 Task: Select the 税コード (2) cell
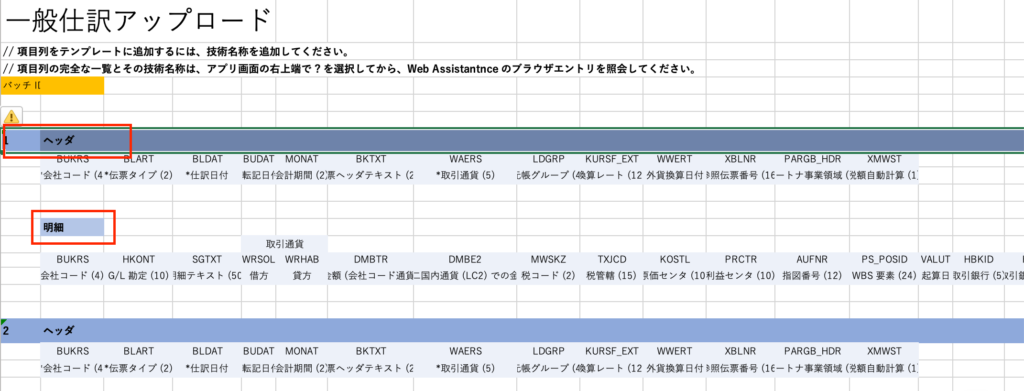tap(548, 275)
